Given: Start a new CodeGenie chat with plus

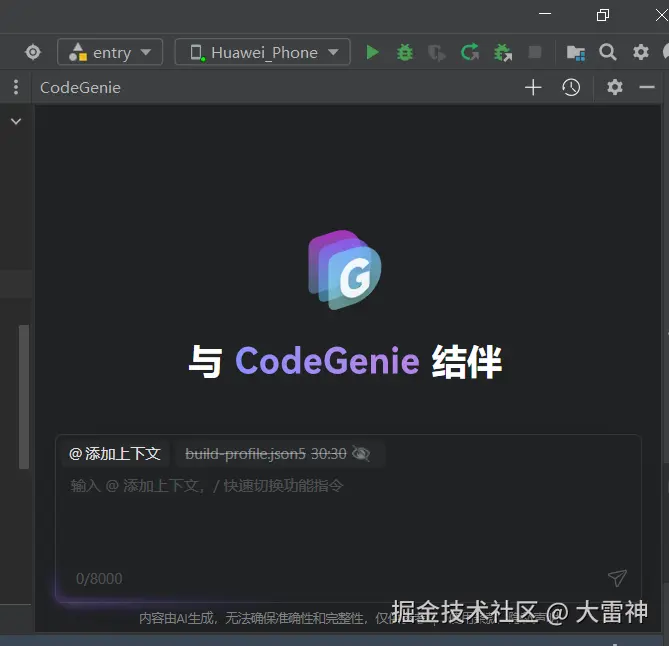Looking at the screenshot, I should click(533, 87).
